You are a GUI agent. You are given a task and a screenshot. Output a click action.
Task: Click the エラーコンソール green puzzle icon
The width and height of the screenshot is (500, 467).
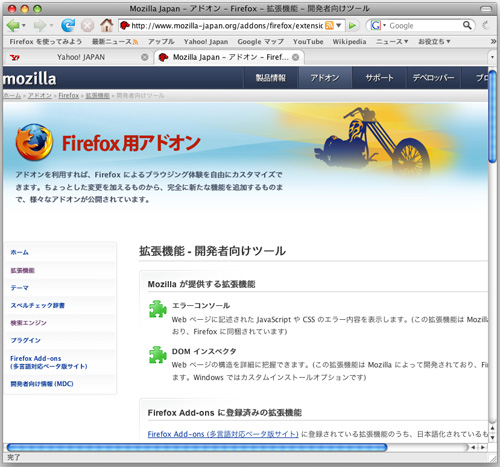157,309
